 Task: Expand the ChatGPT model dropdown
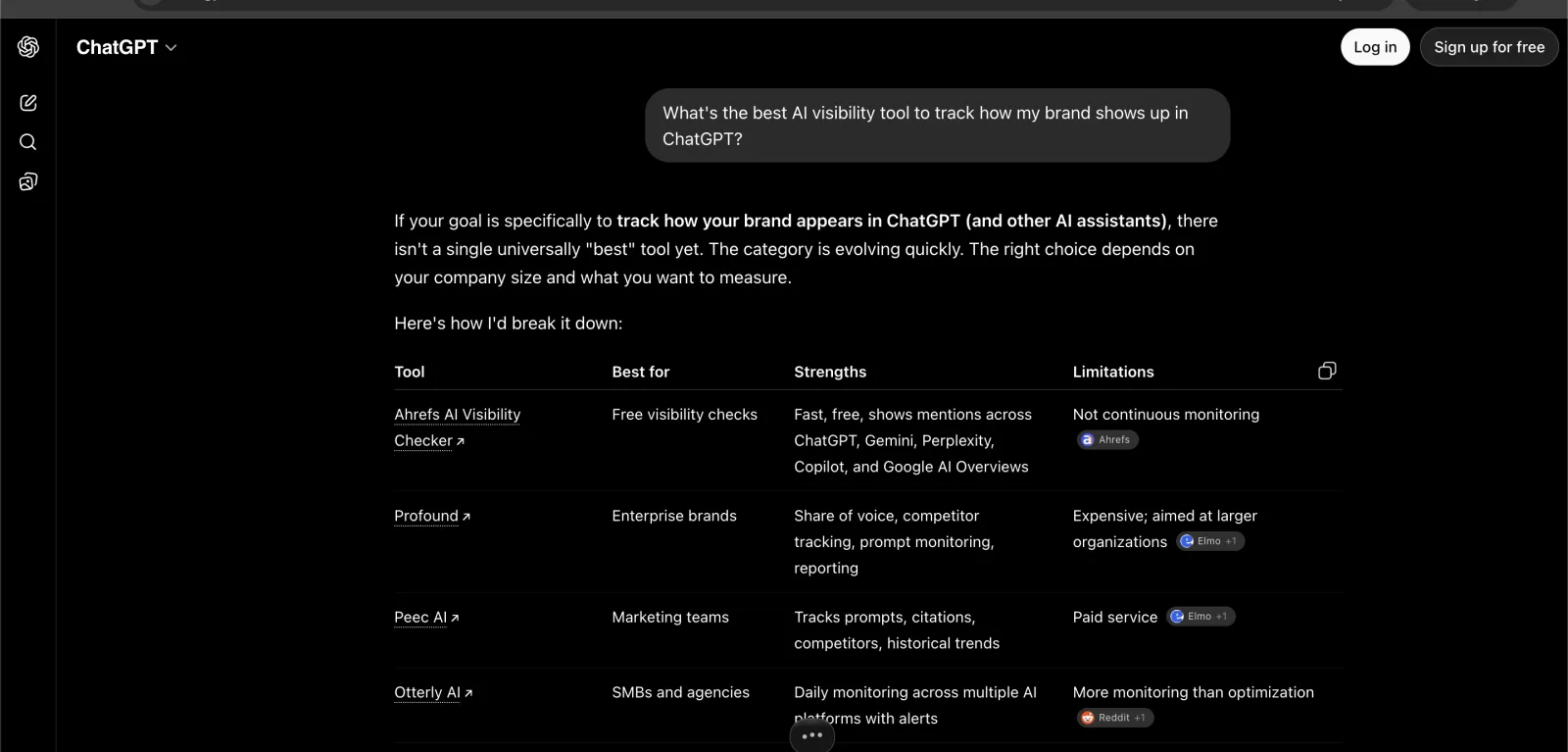(x=126, y=47)
